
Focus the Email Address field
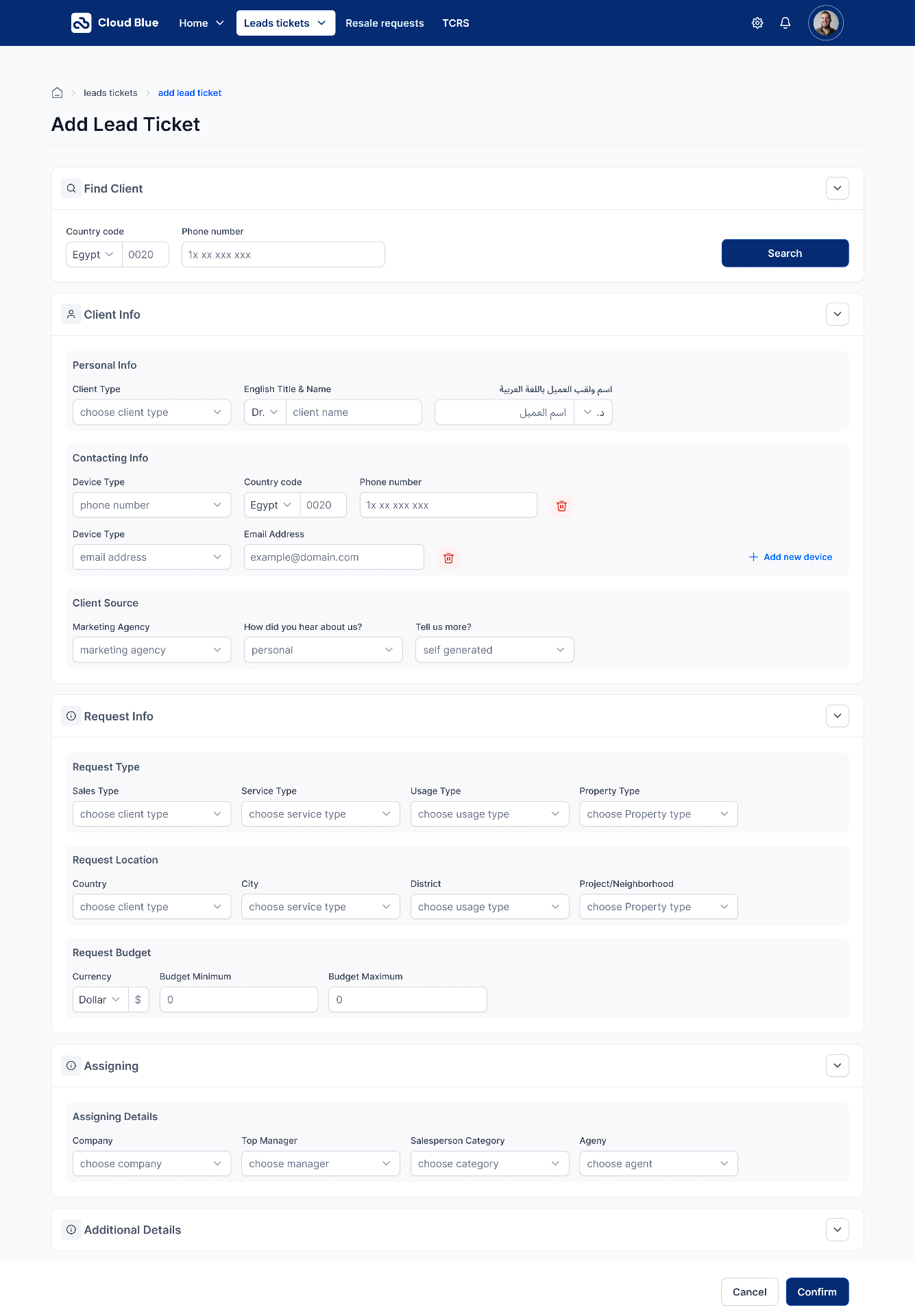click(334, 557)
